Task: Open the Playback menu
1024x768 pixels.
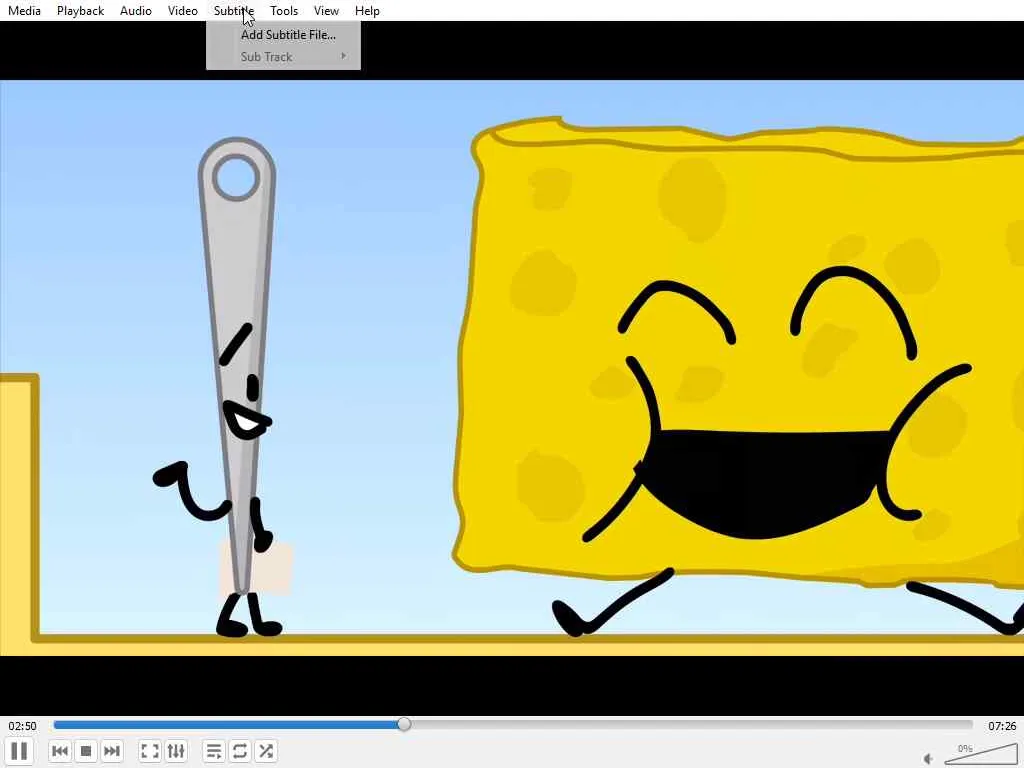Action: (x=80, y=10)
